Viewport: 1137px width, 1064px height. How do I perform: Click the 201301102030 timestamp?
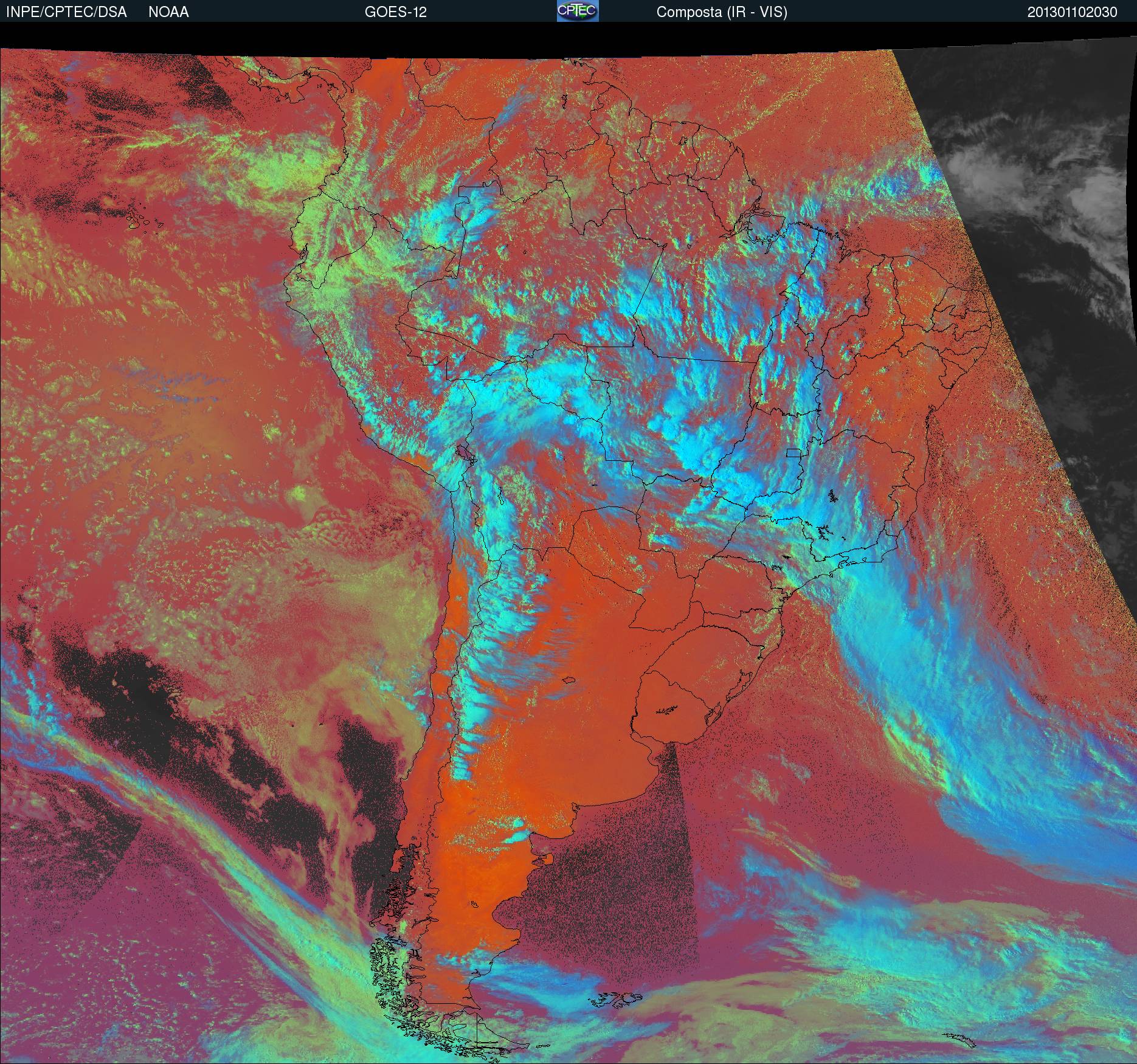click(x=1072, y=12)
